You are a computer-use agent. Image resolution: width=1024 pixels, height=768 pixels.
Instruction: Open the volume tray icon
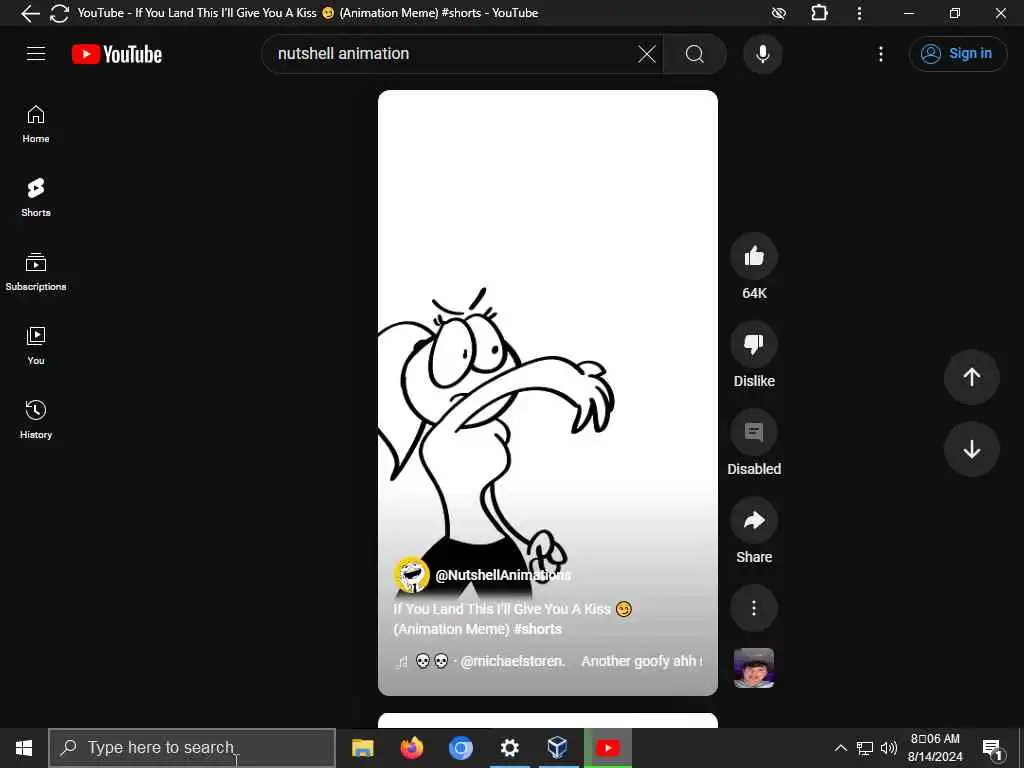(889, 748)
